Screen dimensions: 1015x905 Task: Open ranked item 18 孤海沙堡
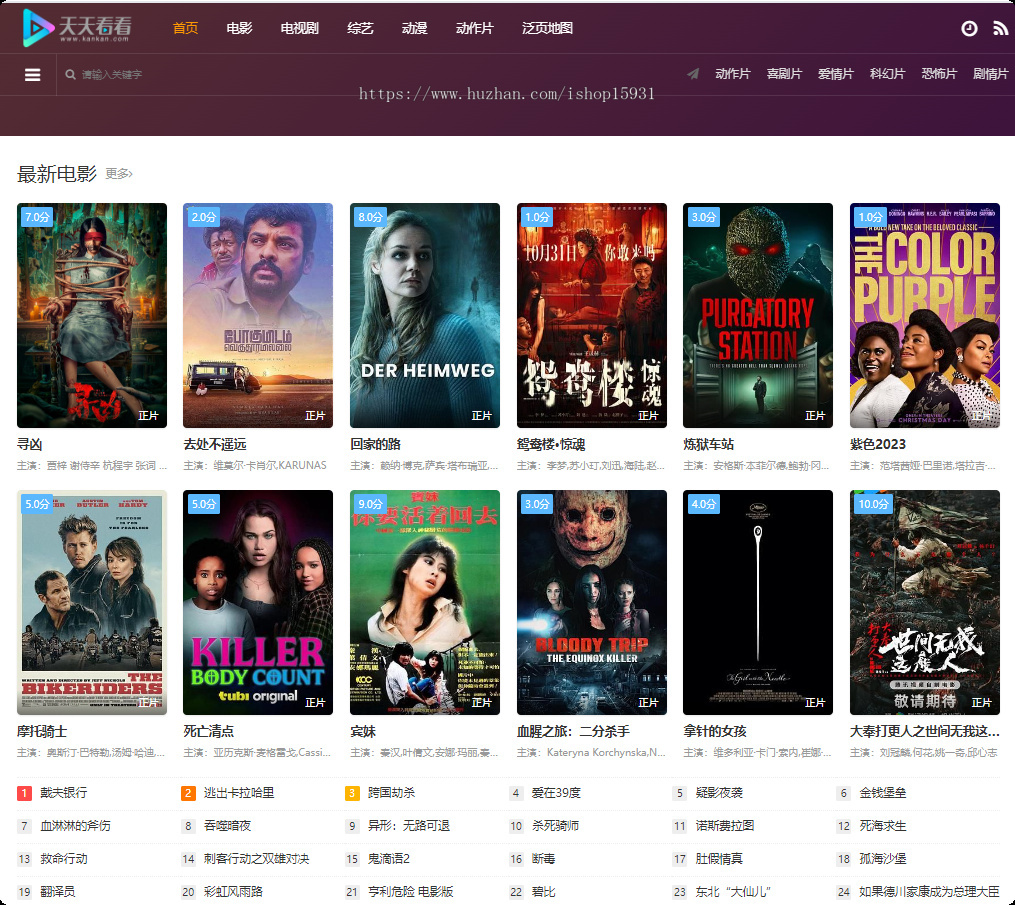883,859
